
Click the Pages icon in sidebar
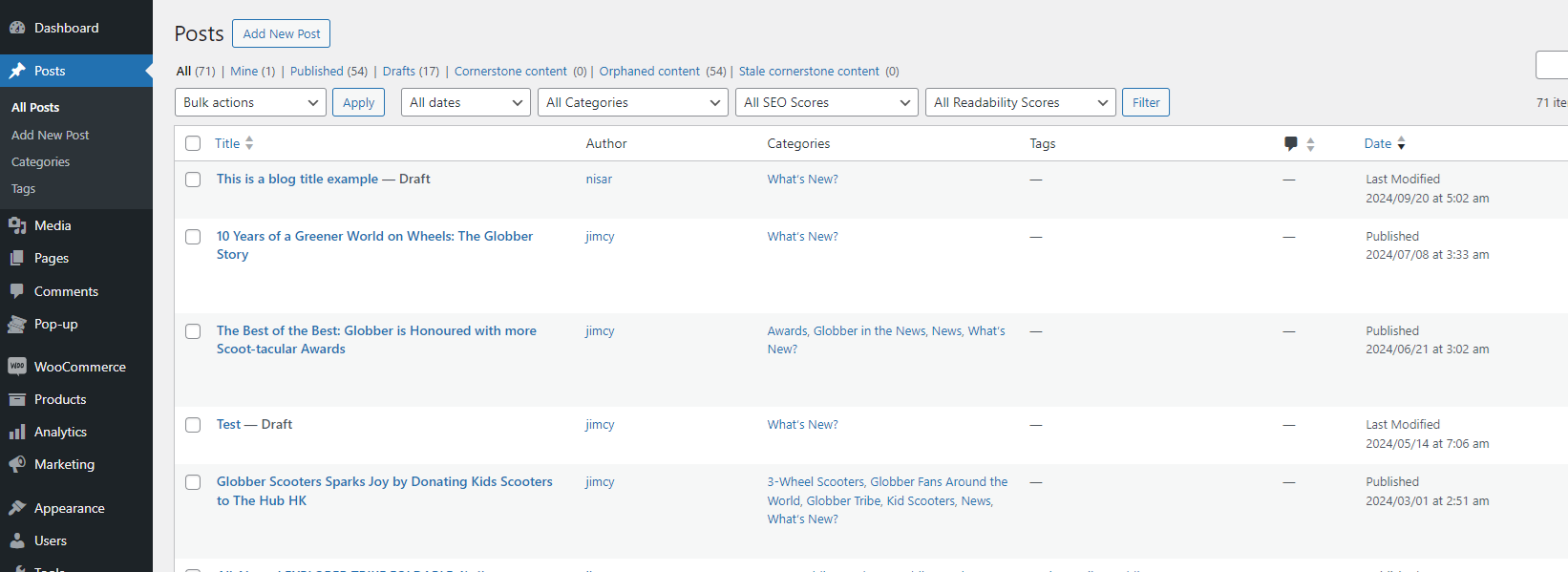coord(17,258)
